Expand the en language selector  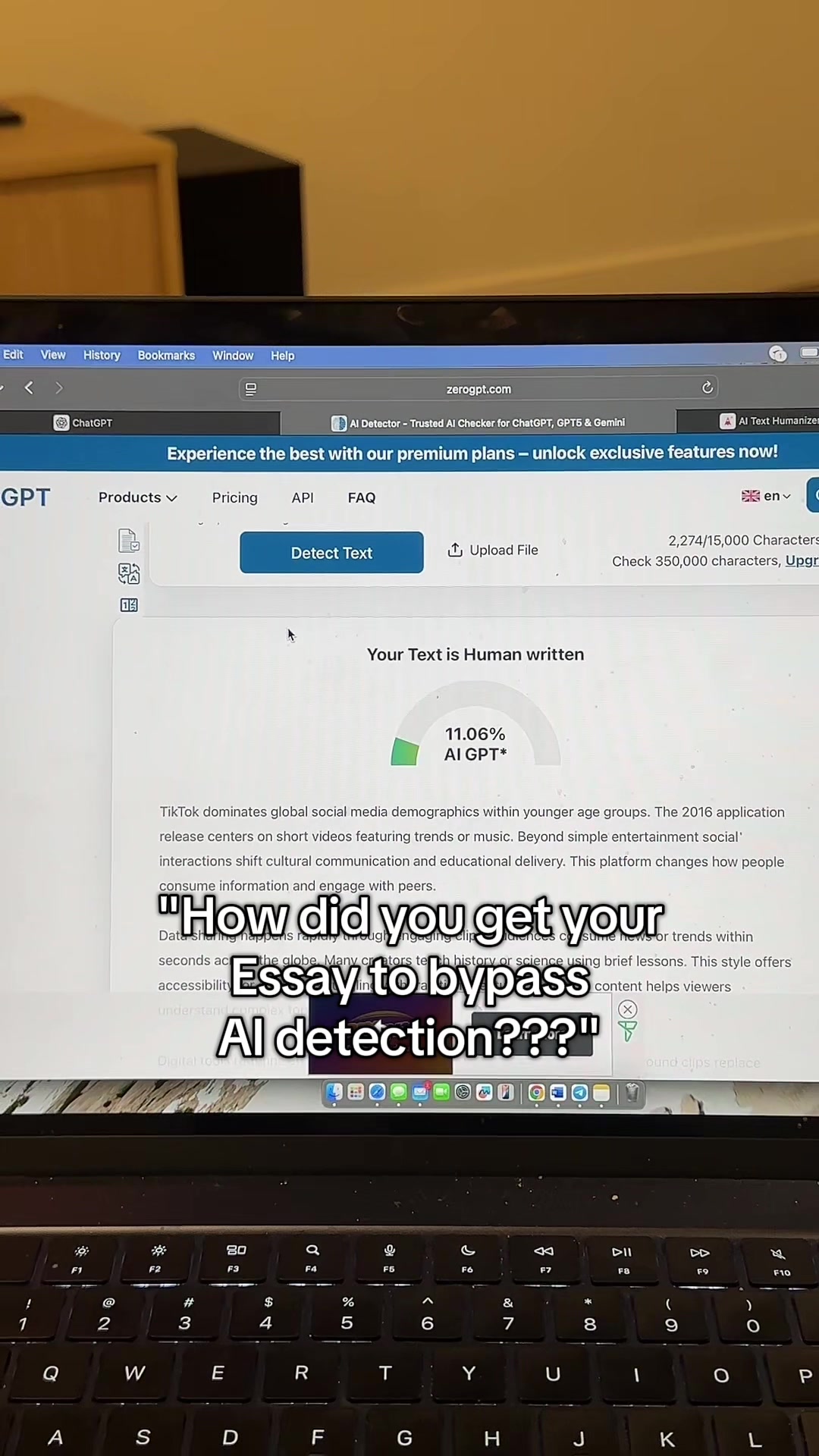(x=766, y=495)
